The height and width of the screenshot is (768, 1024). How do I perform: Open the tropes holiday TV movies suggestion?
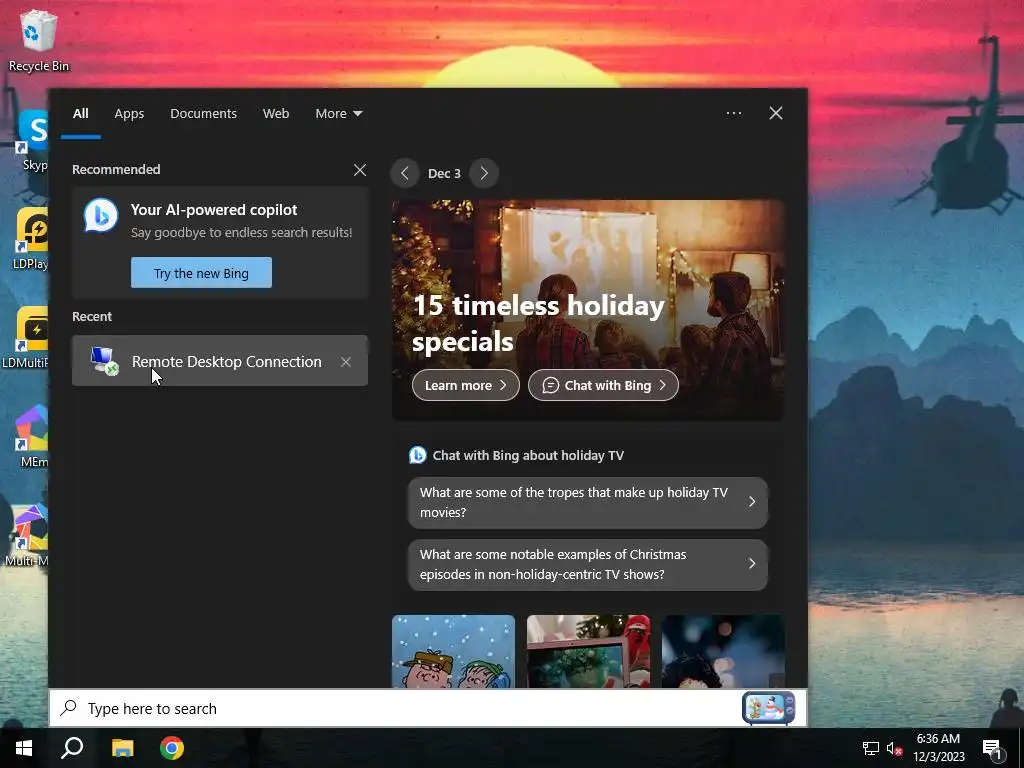coord(588,502)
